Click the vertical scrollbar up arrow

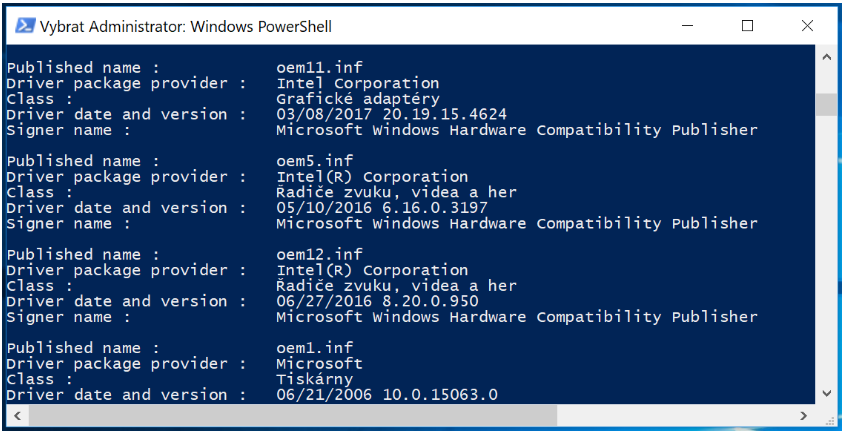tap(827, 57)
